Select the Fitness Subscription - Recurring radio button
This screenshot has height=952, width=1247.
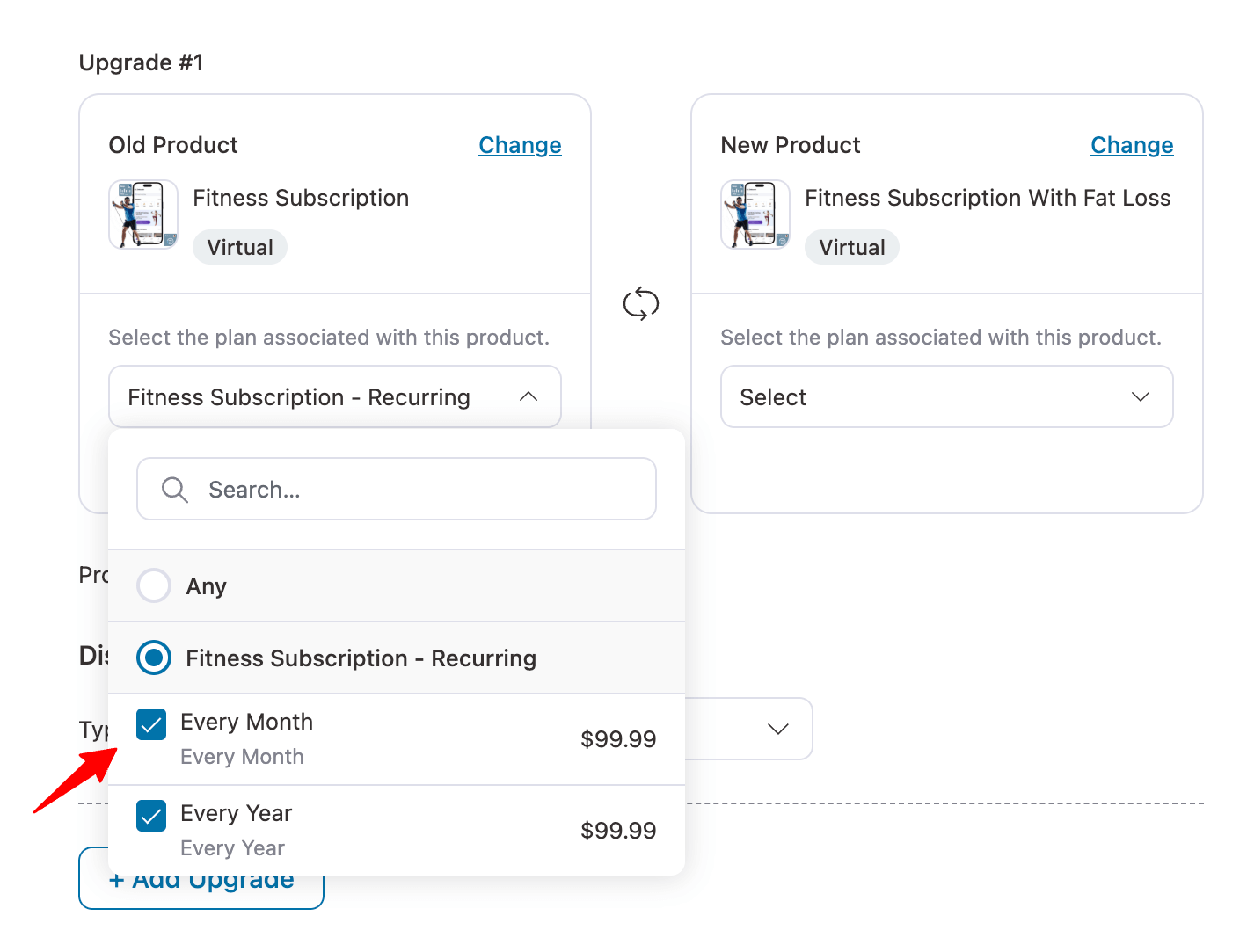click(x=153, y=658)
